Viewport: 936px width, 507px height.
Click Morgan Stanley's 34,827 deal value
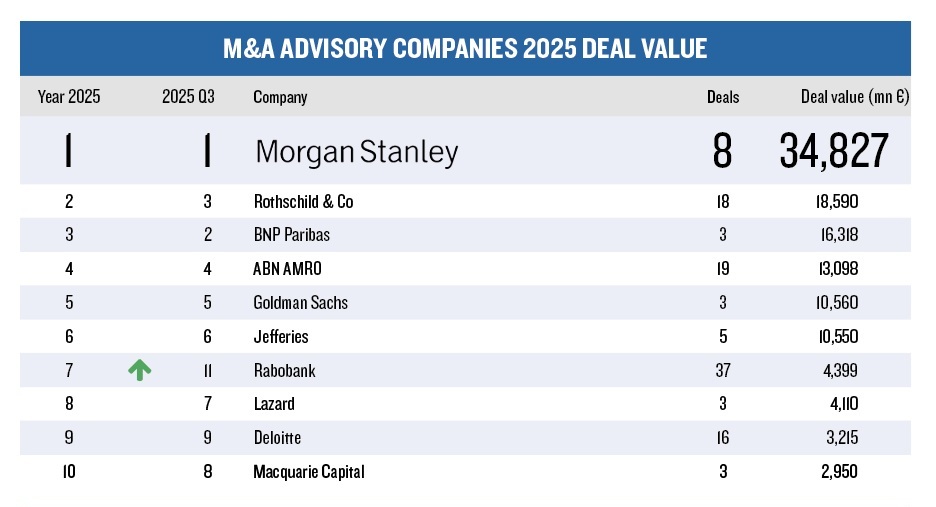tap(833, 152)
